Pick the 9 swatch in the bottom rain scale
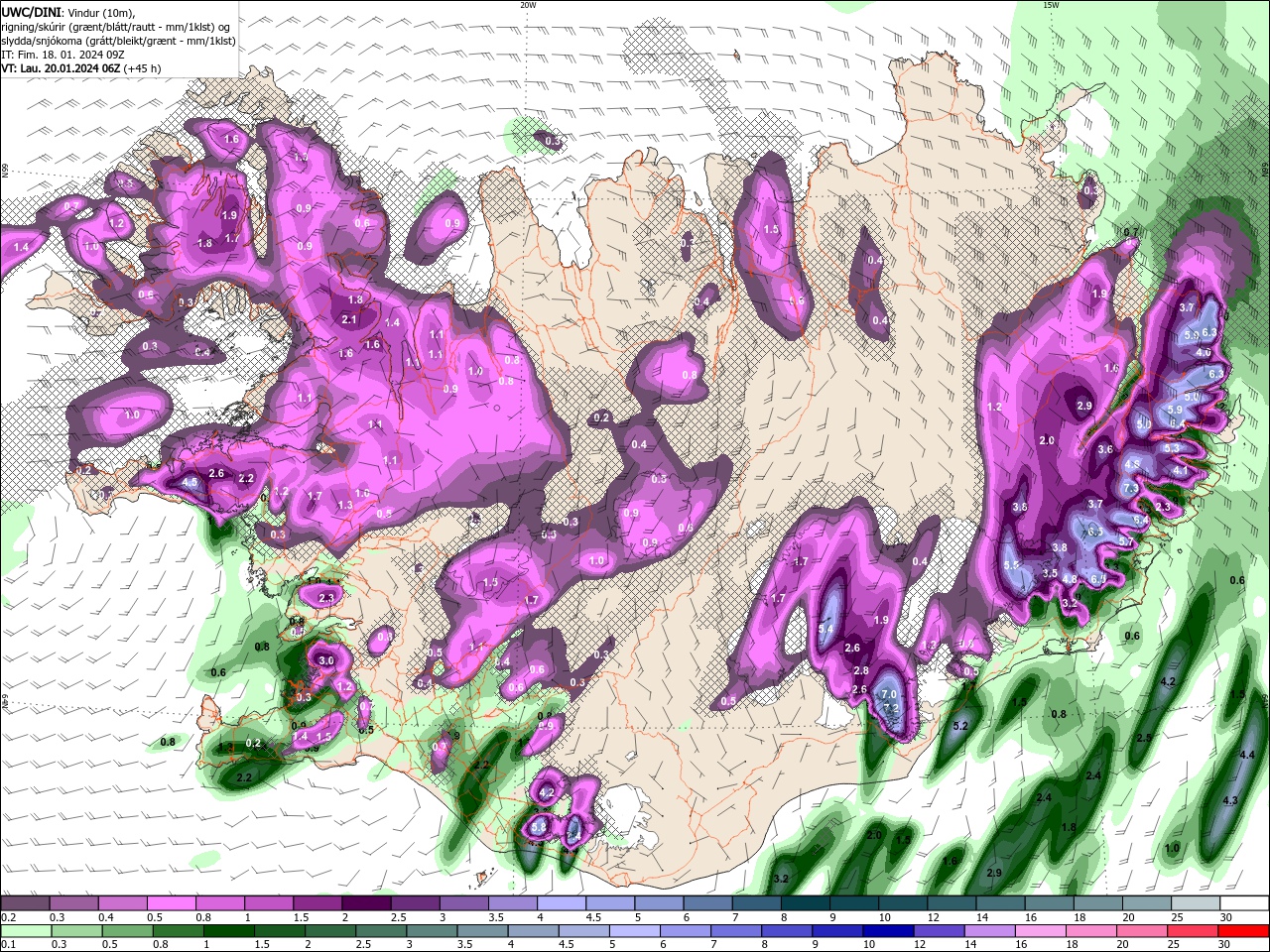 pos(837,931)
